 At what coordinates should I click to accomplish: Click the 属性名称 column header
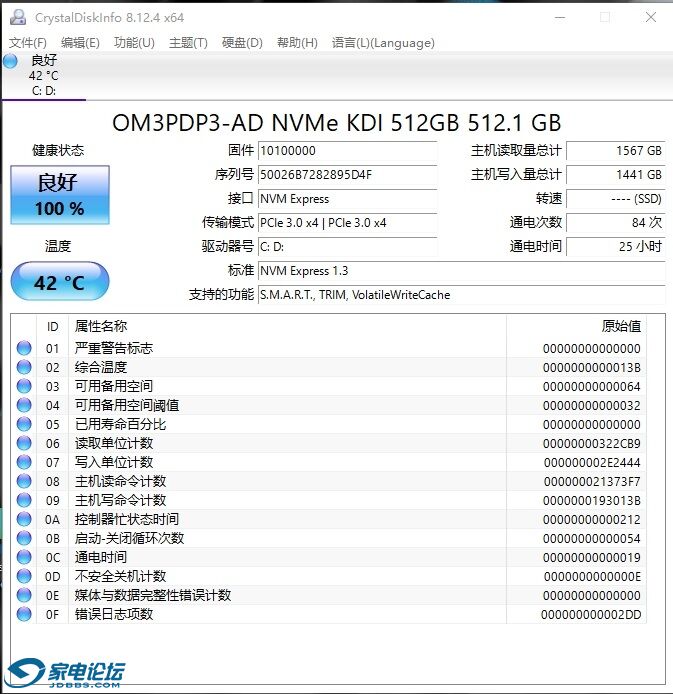pos(288,327)
